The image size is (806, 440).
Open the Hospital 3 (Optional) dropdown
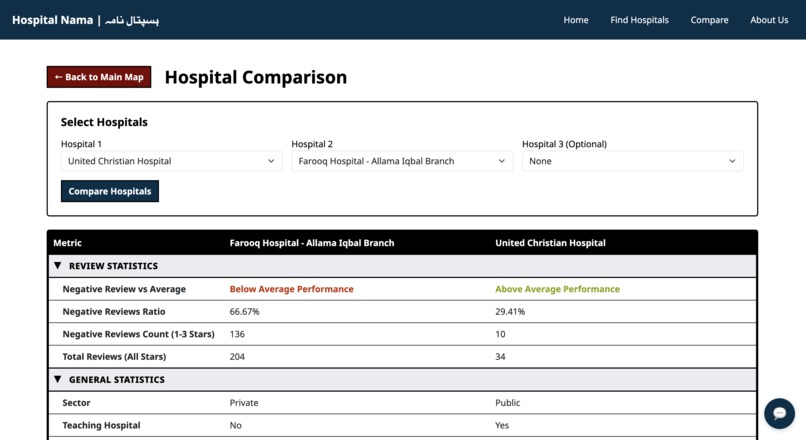pos(632,161)
